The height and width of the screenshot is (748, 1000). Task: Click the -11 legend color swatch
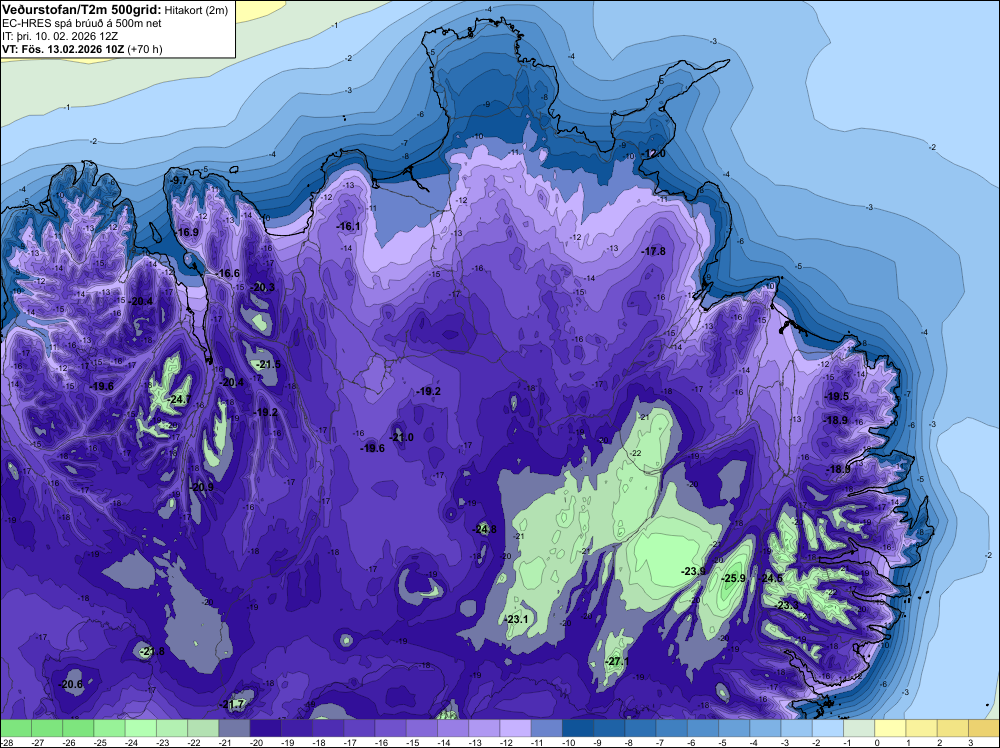point(547,729)
